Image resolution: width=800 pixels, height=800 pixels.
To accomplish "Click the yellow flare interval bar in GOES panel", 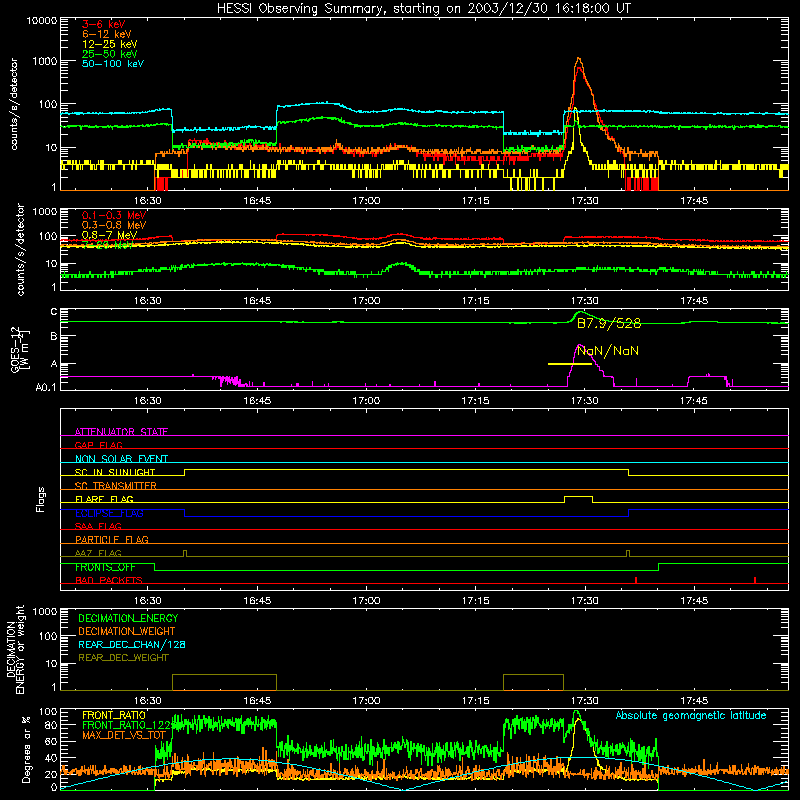I will [569, 364].
